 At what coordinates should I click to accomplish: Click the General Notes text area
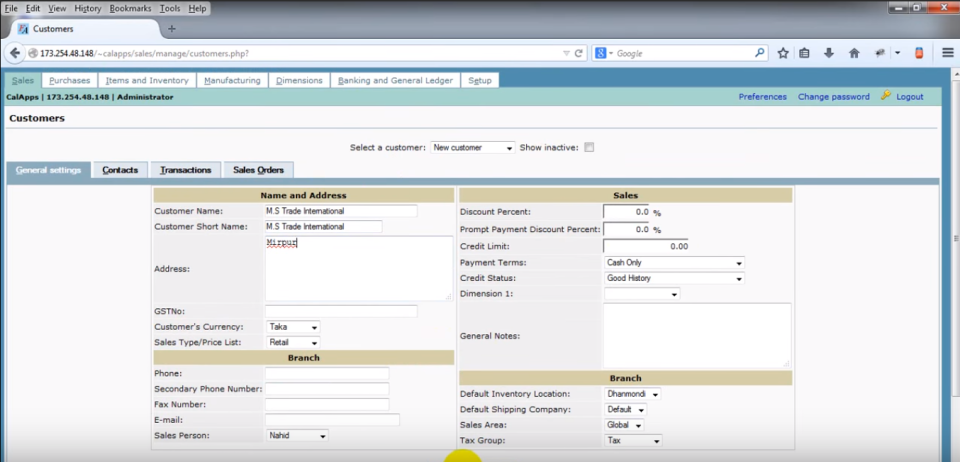click(697, 335)
